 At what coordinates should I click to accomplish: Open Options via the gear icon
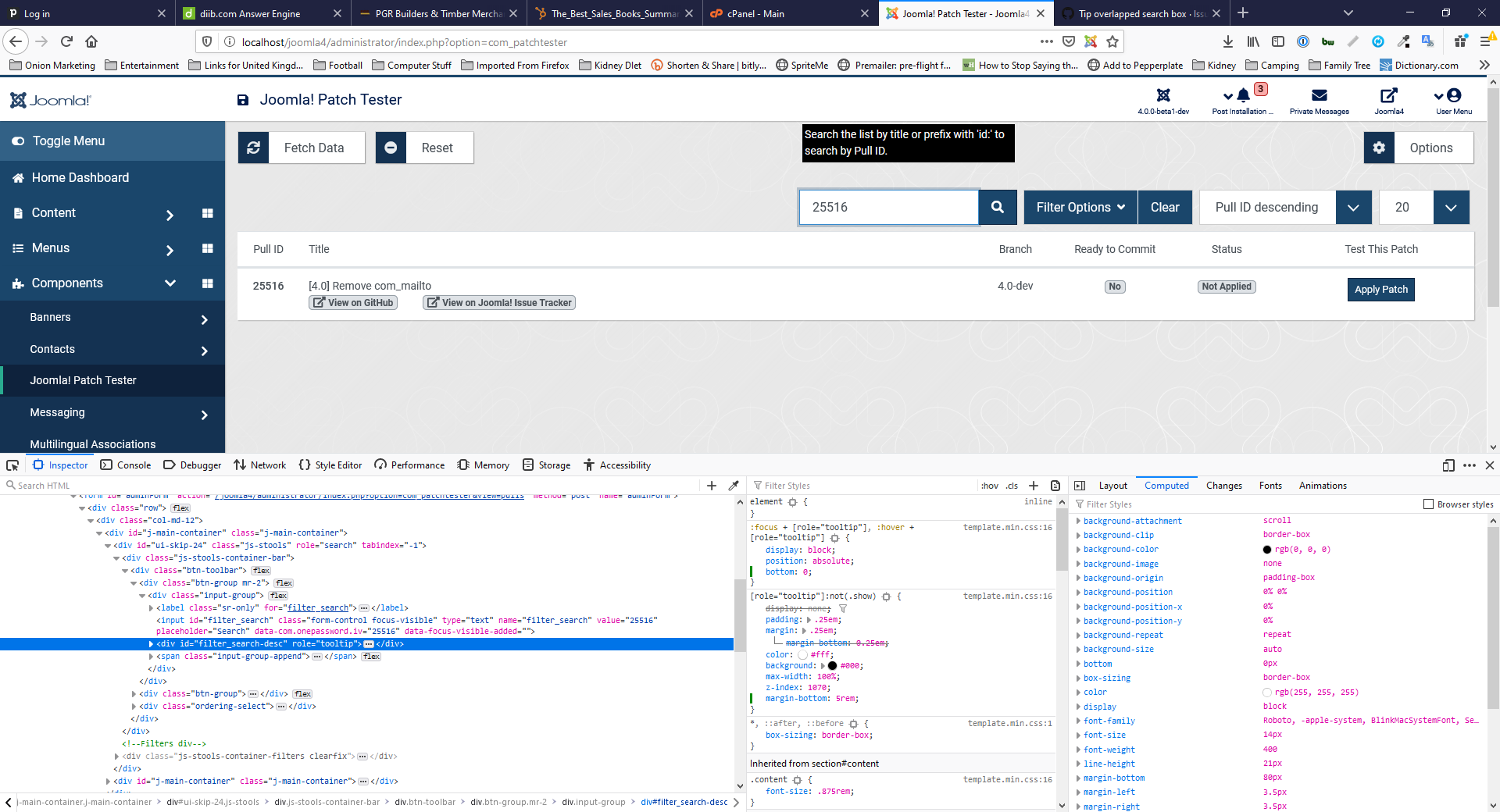pyautogui.click(x=1379, y=148)
